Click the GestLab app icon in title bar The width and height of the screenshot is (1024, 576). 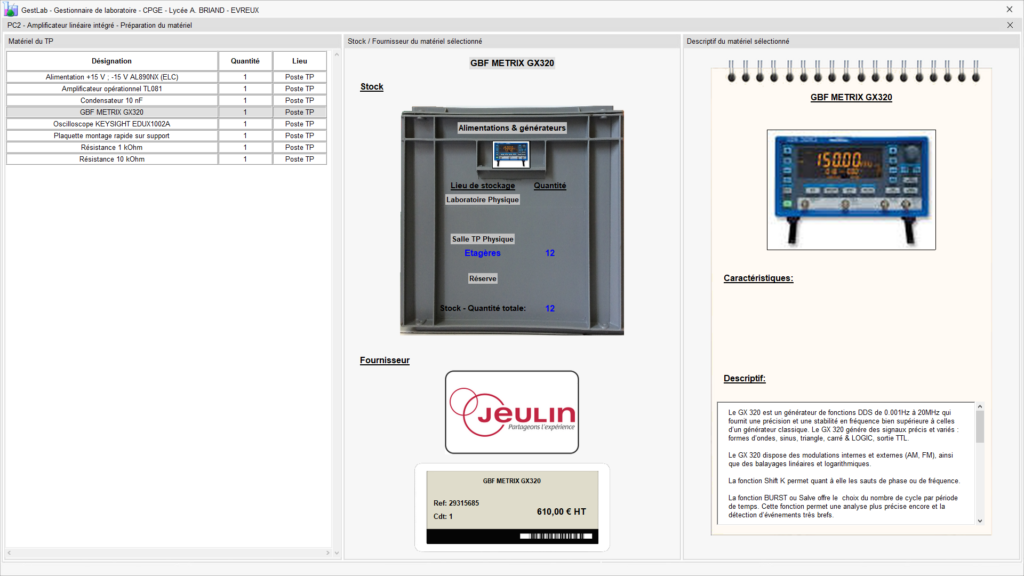pos(10,8)
